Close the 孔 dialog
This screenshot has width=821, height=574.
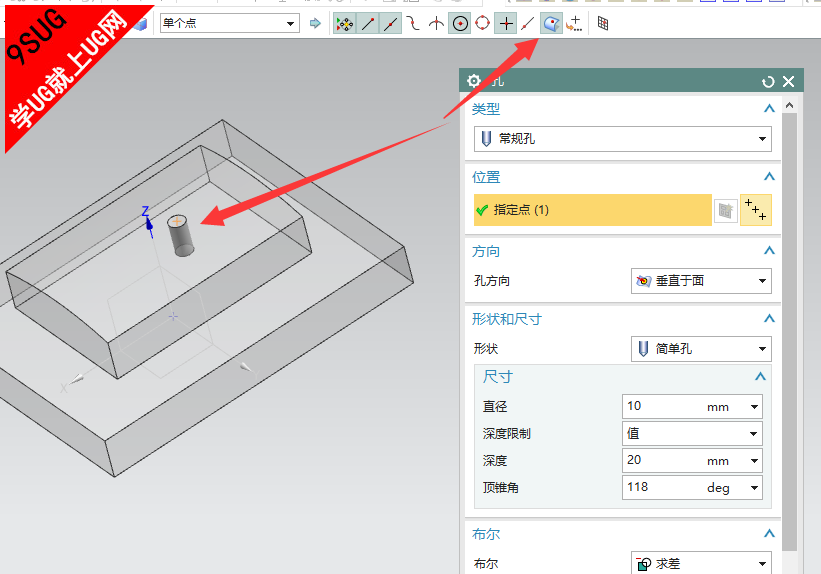[x=789, y=82]
